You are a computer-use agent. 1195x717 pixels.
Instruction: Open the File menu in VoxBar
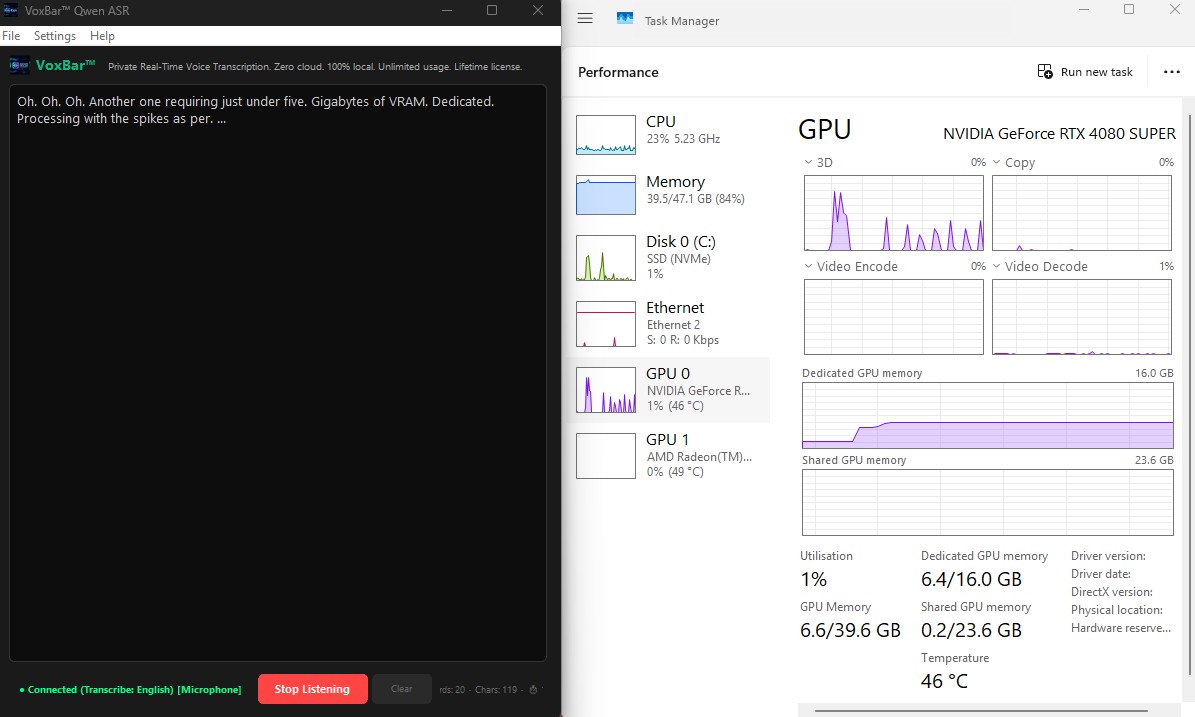(11, 35)
